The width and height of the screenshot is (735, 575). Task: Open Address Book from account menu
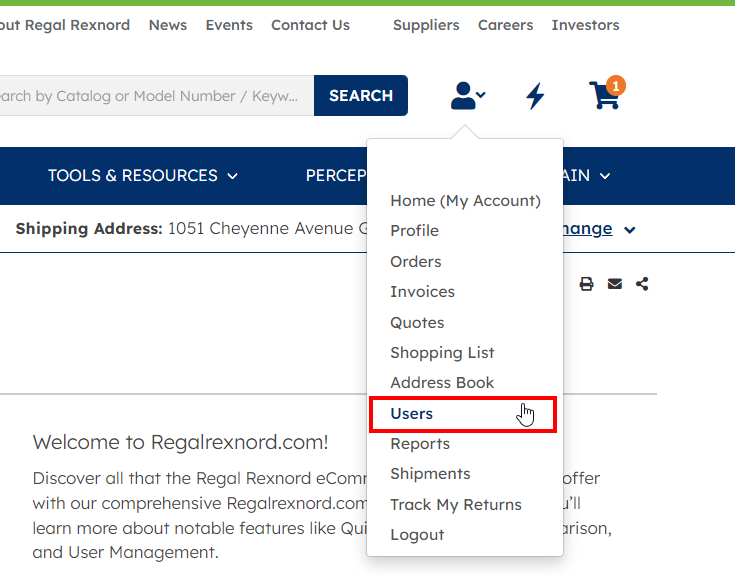442,383
